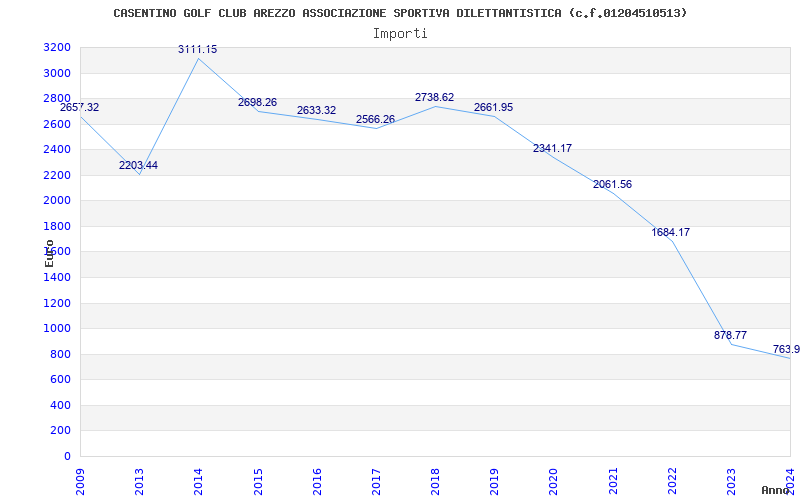Screen dimensions: 800x500
Task: Click the data label 2341.17
Action: (553, 148)
